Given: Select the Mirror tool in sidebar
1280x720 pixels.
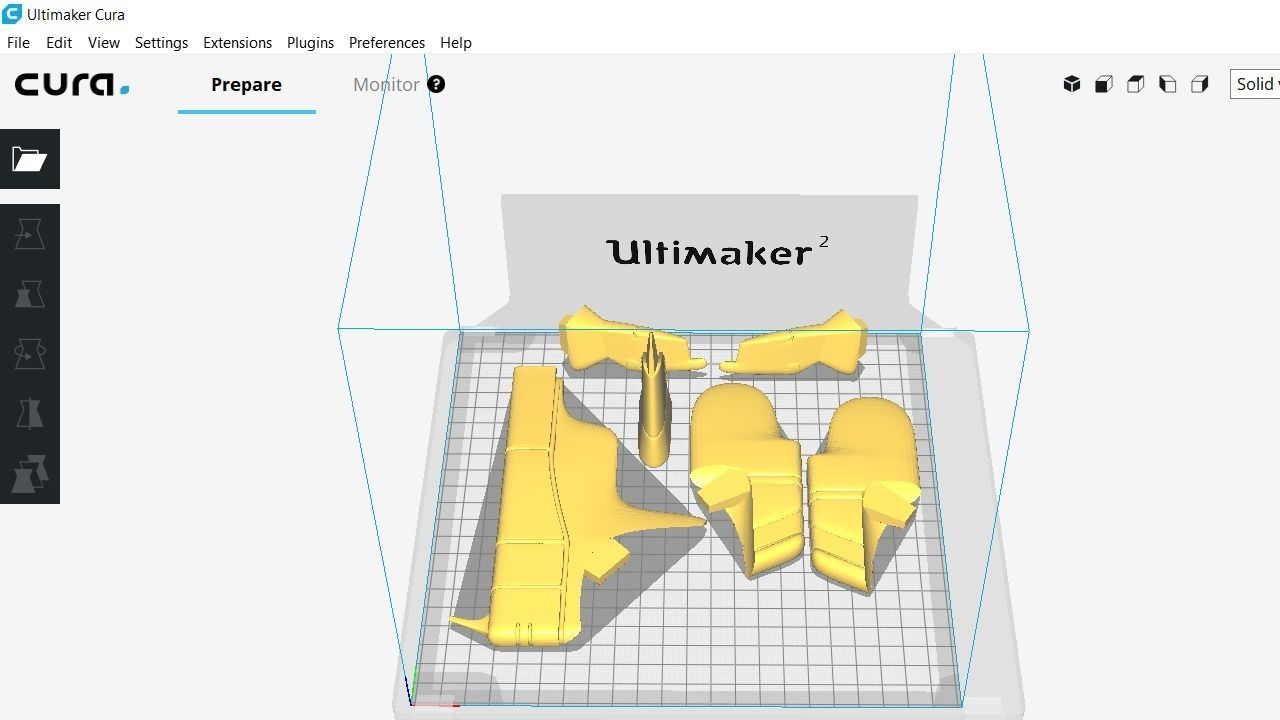Looking at the screenshot, I should coord(30,414).
